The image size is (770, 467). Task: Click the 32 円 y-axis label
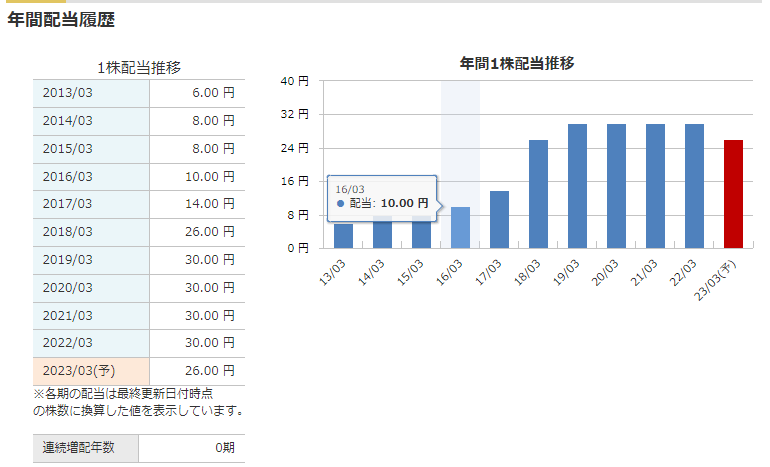pyautogui.click(x=295, y=114)
